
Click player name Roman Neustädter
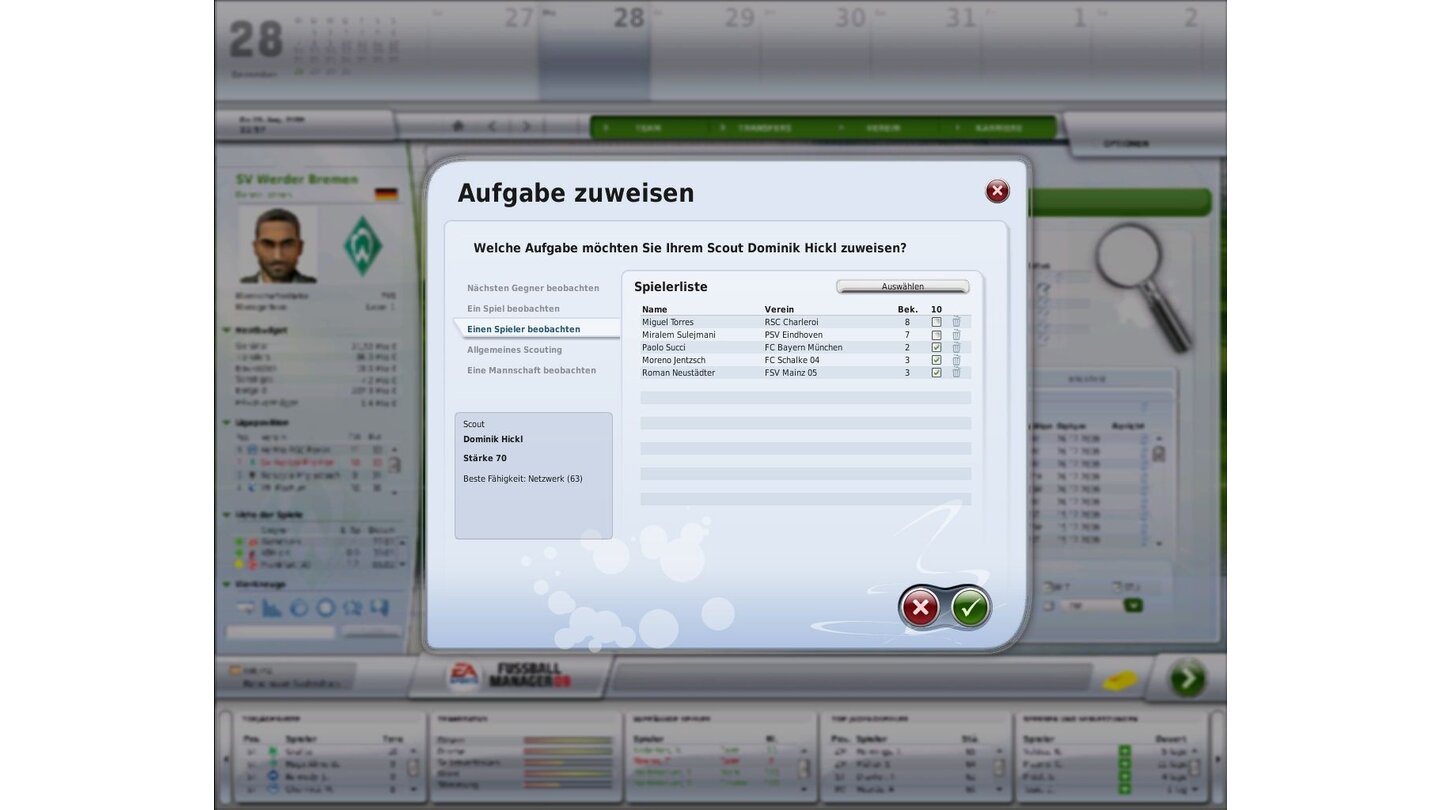coord(678,372)
